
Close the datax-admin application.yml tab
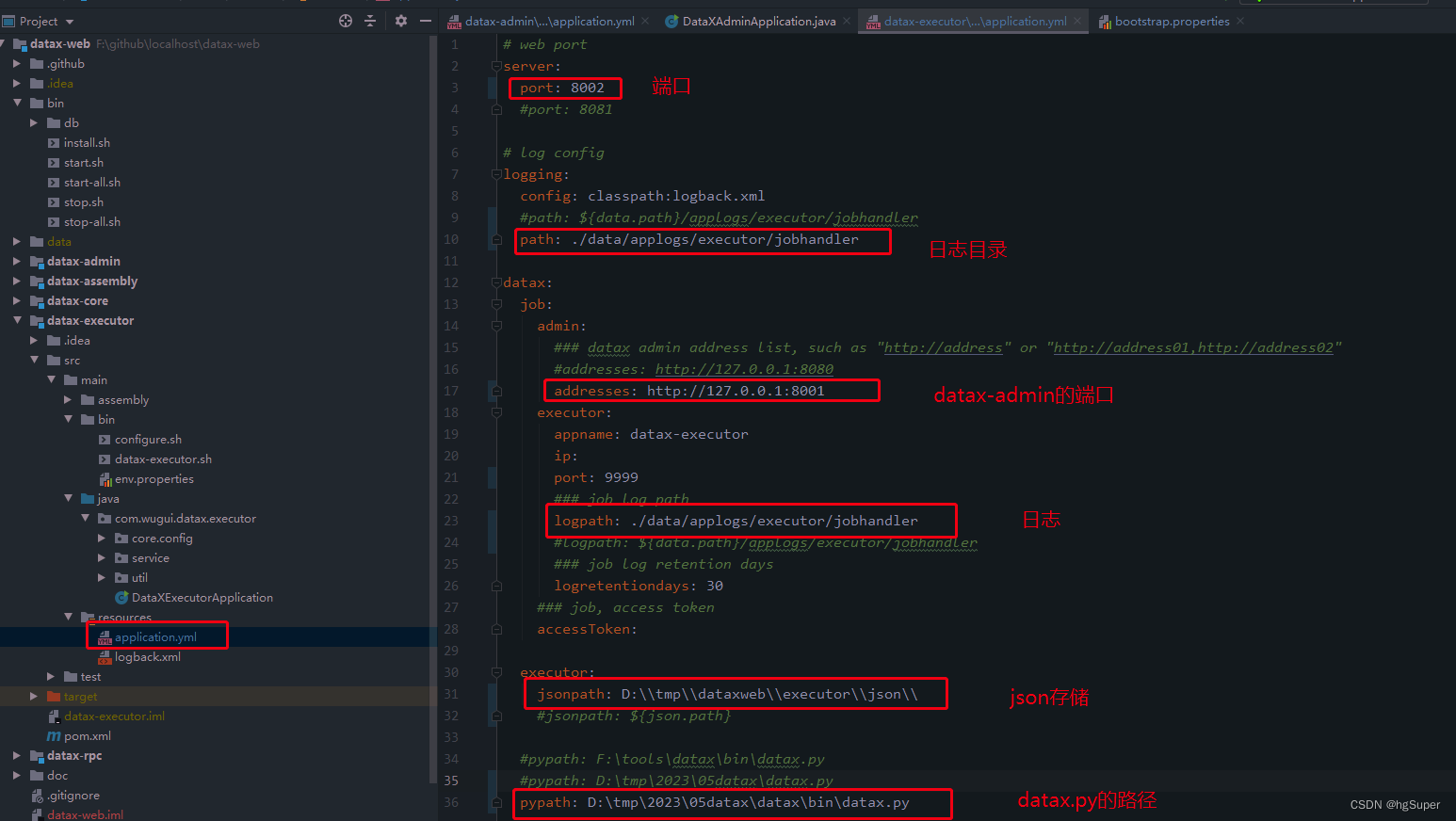point(645,21)
